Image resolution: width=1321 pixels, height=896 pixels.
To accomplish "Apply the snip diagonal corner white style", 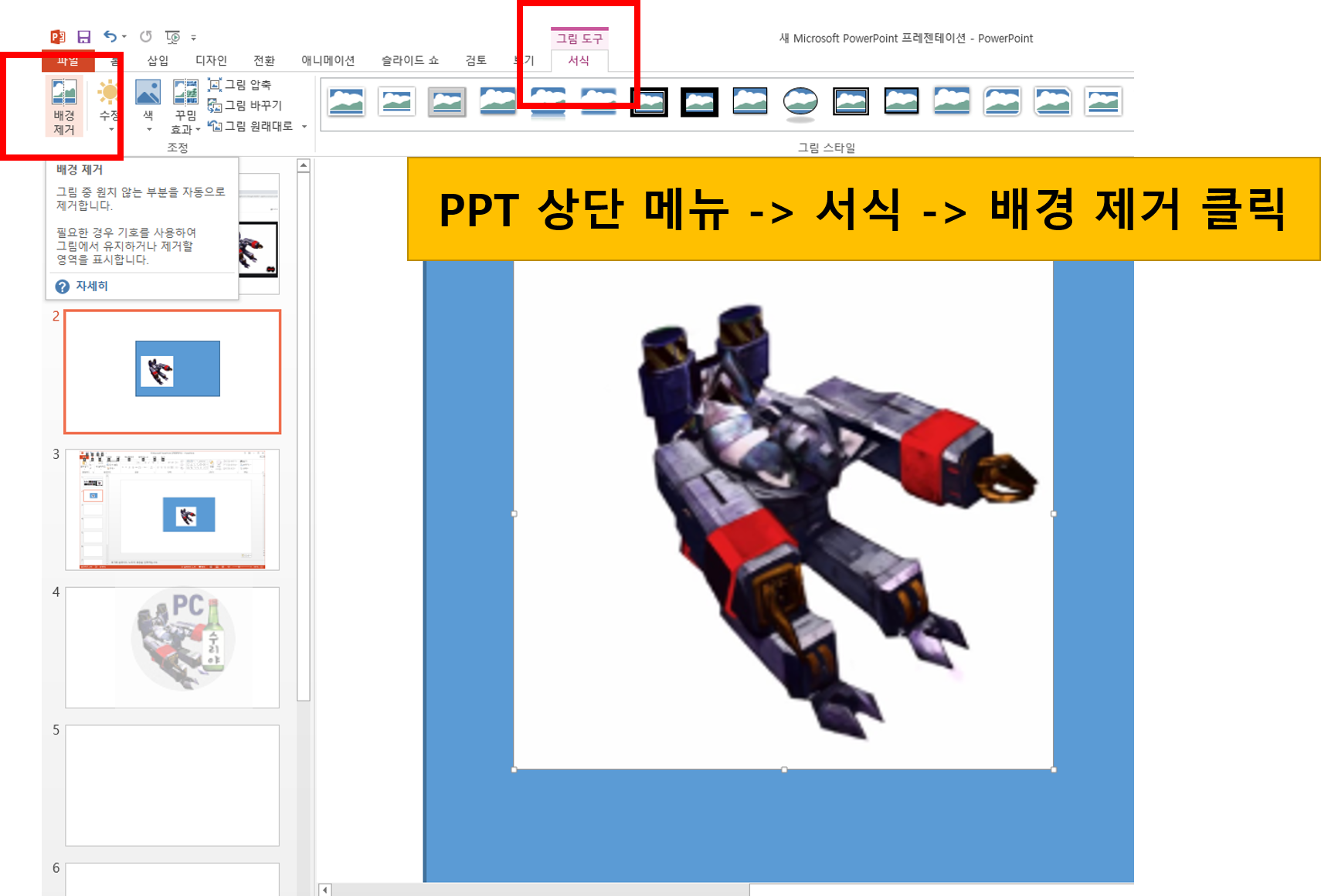I will 1053,101.
